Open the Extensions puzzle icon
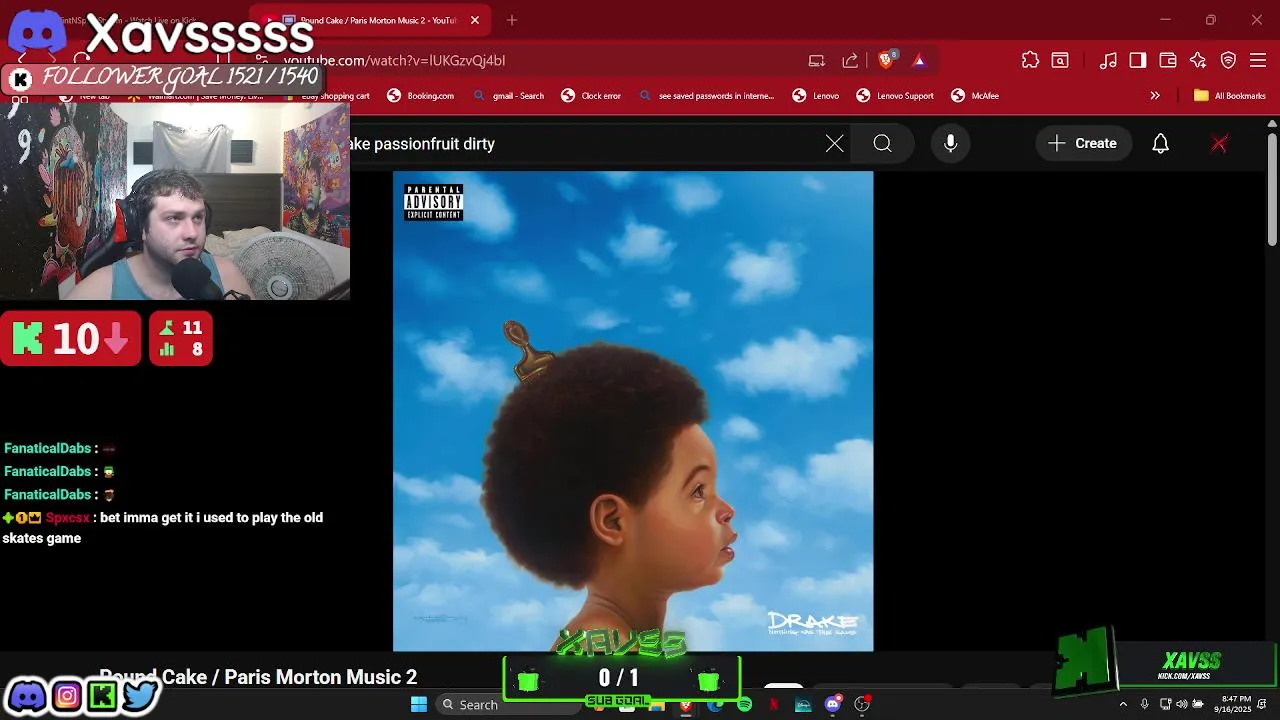The height and width of the screenshot is (720, 1280). pyautogui.click(x=1030, y=61)
